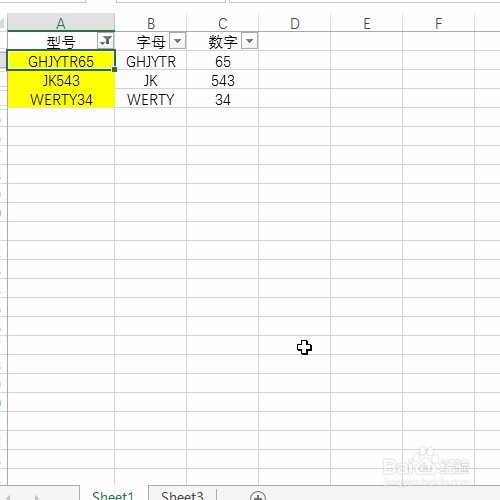500x500 pixels.
Task: Select cell containing GHJYTR65
Action: click(x=61, y=60)
